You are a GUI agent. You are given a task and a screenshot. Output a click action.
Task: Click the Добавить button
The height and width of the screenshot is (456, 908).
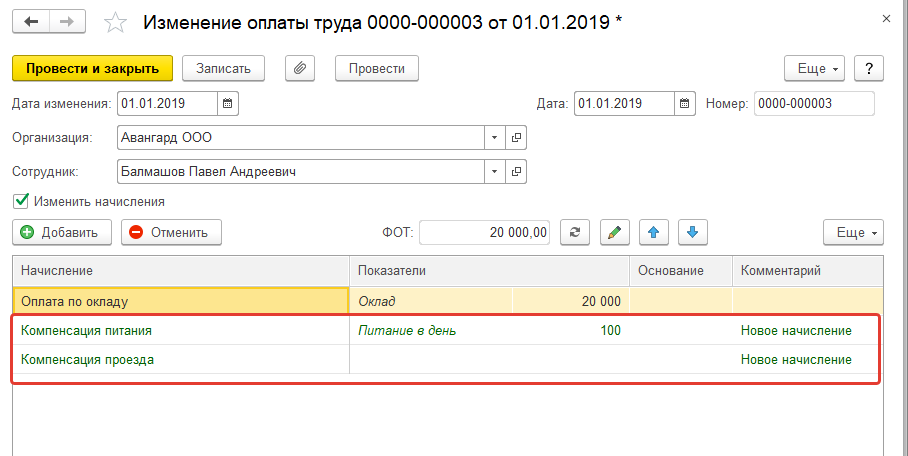pyautogui.click(x=60, y=233)
